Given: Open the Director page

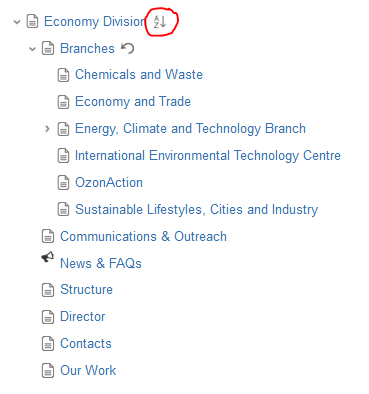Looking at the screenshot, I should pos(82,316).
